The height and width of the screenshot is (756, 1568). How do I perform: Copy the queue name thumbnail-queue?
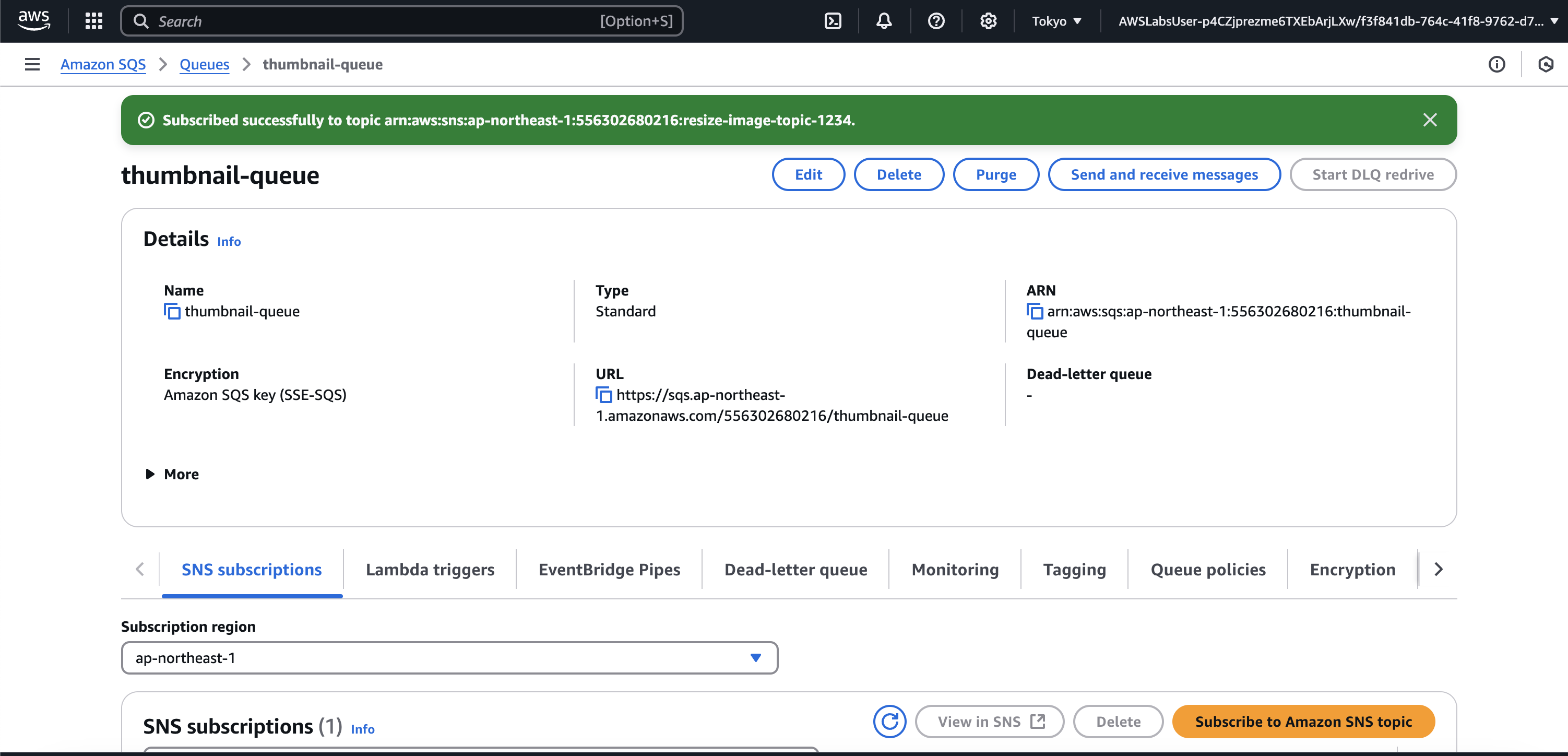(x=172, y=312)
